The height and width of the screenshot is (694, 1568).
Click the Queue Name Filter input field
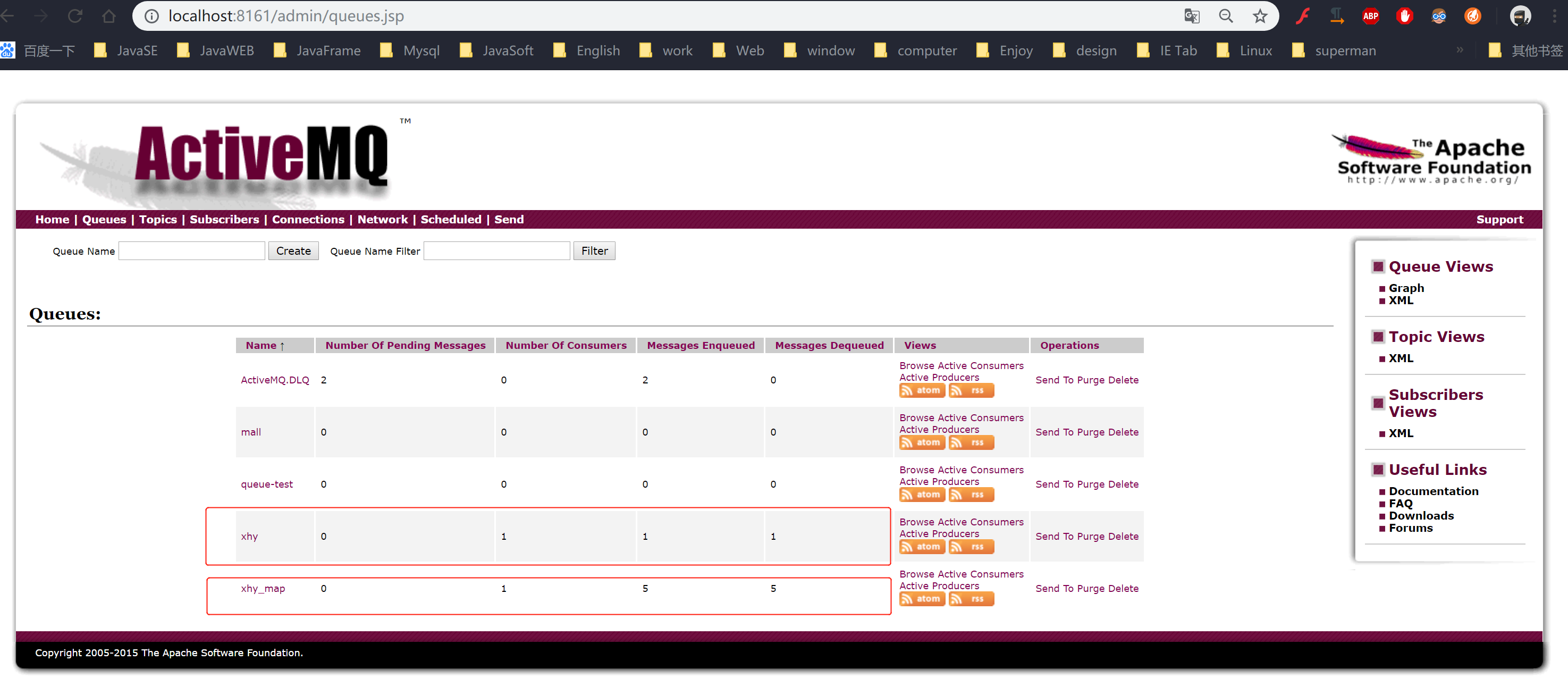point(496,251)
